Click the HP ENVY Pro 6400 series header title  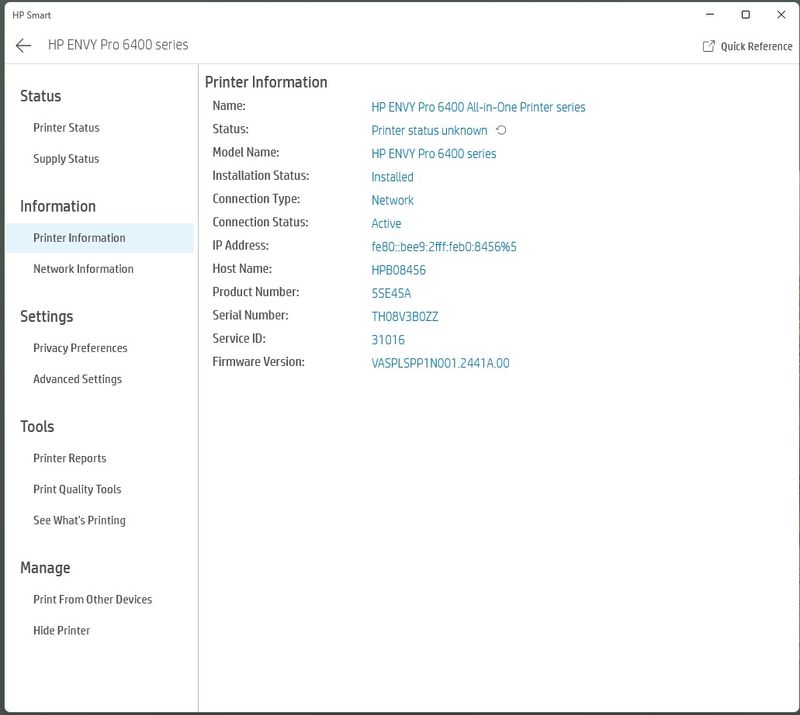click(118, 45)
